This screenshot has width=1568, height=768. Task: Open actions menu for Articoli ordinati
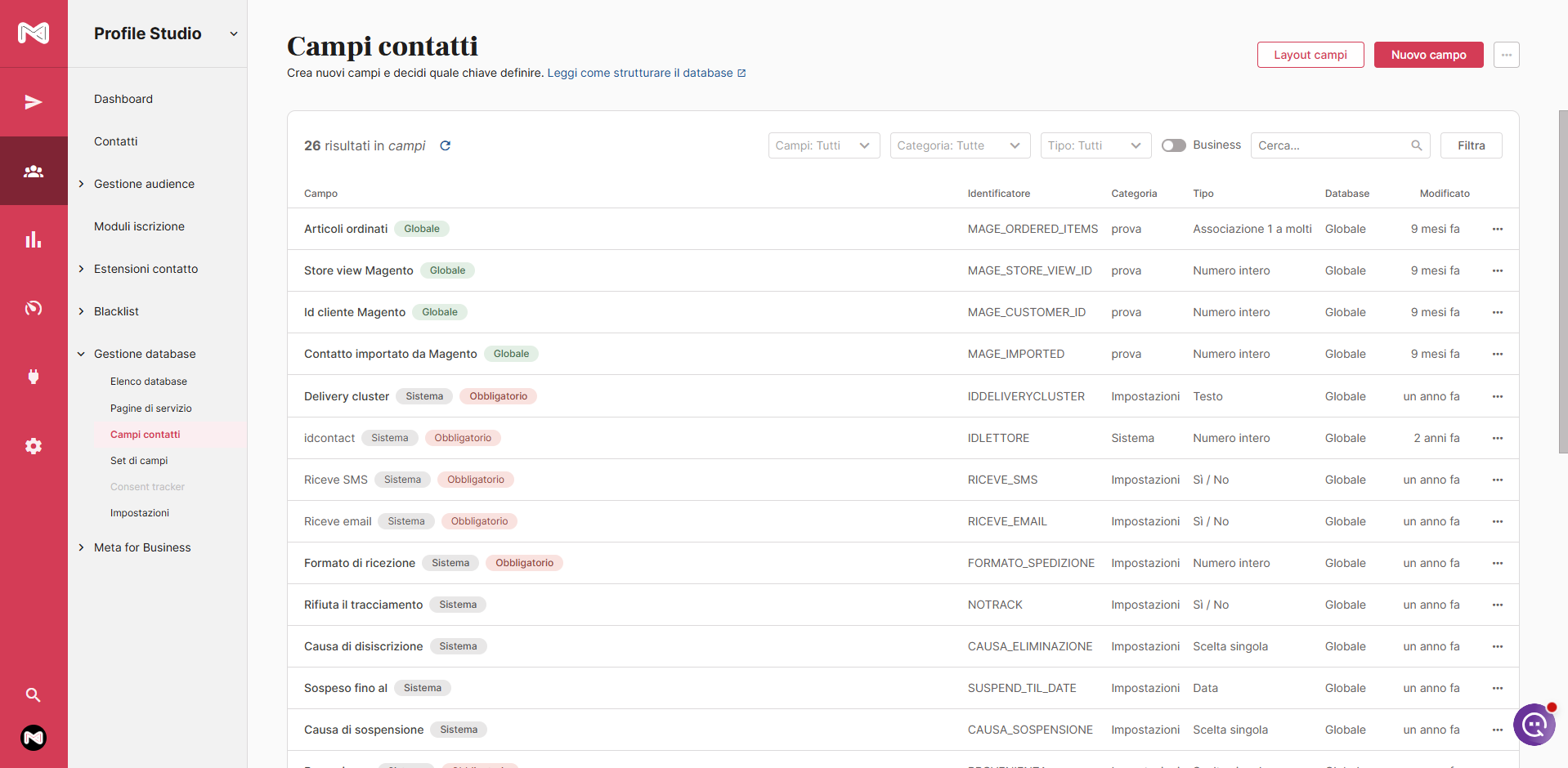pyautogui.click(x=1498, y=229)
